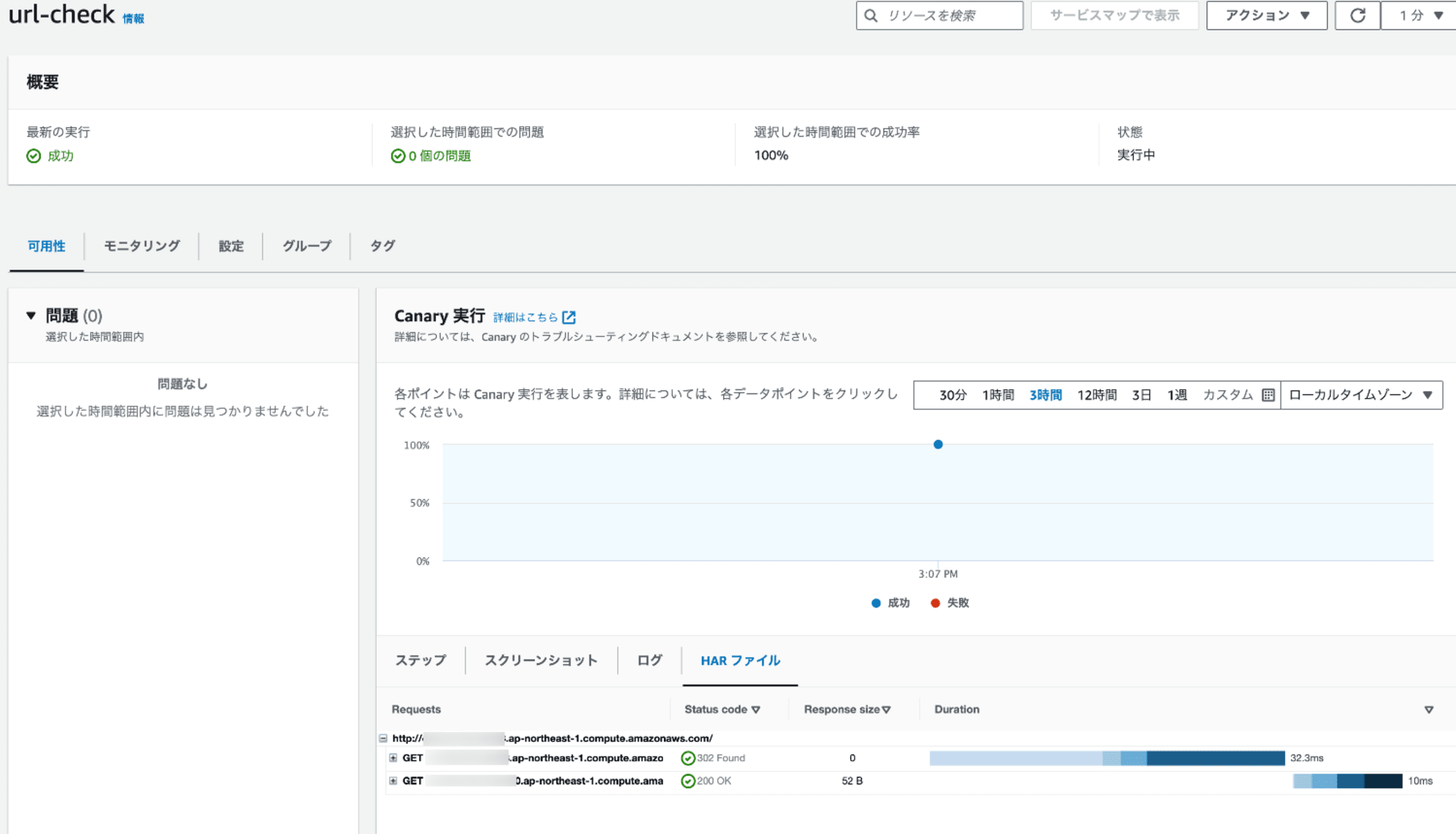
Task: Switch to the グループ tab
Action: pyautogui.click(x=306, y=246)
